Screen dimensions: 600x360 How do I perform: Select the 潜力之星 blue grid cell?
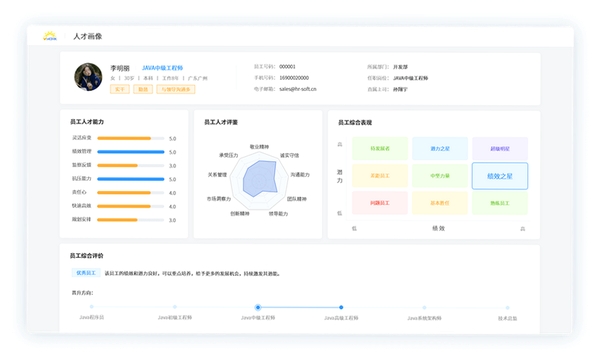point(440,148)
